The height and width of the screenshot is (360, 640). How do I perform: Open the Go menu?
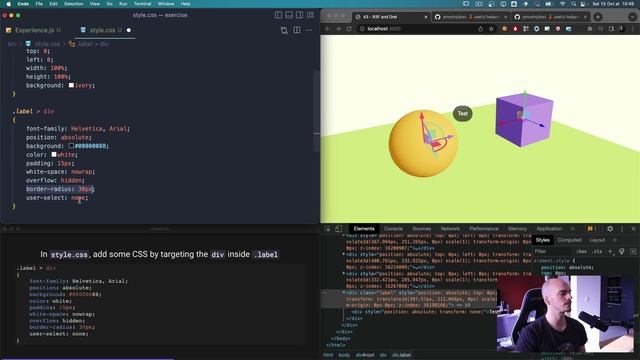pyautogui.click(x=109, y=4)
